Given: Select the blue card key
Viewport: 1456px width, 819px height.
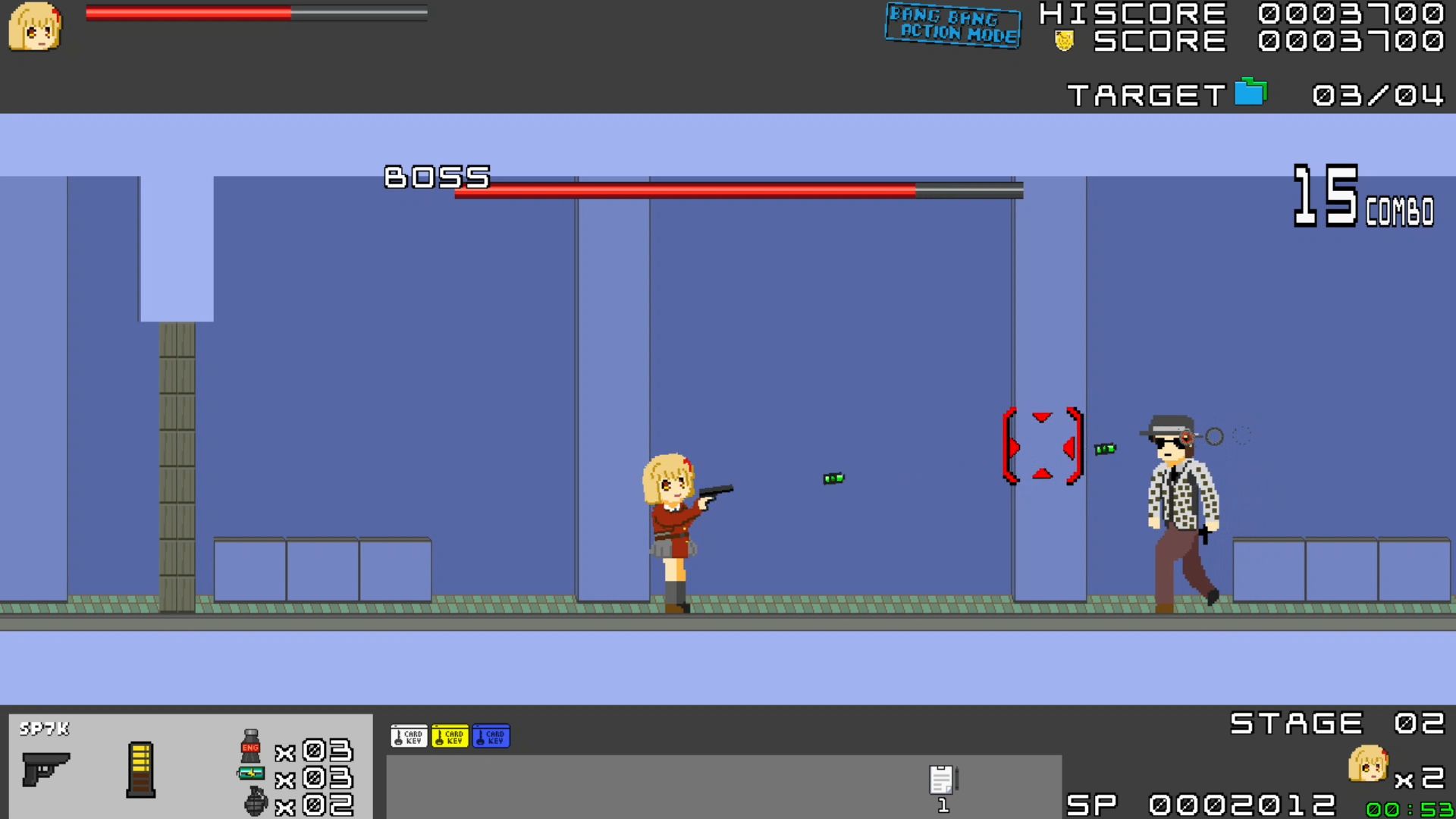Looking at the screenshot, I should point(491,736).
